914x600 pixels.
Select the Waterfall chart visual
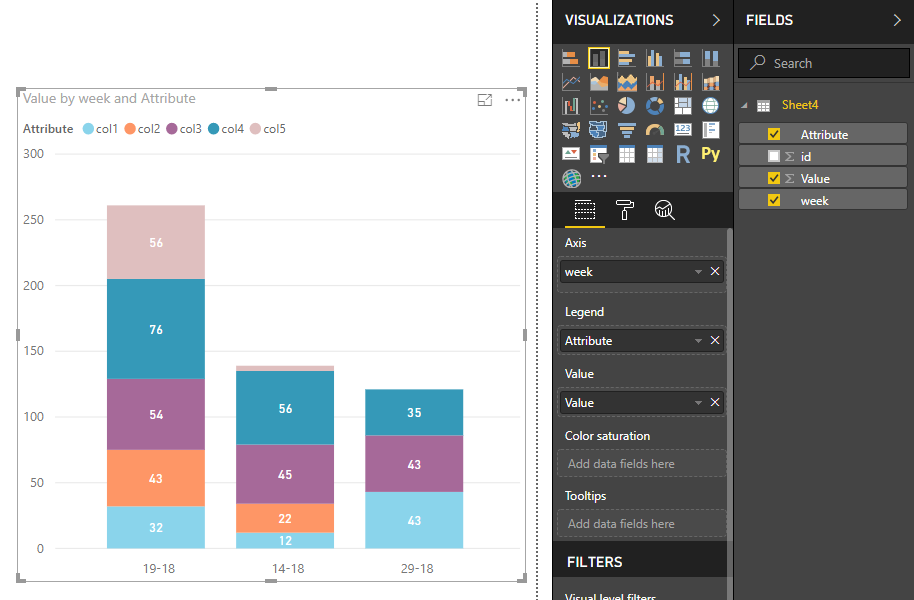(x=571, y=106)
